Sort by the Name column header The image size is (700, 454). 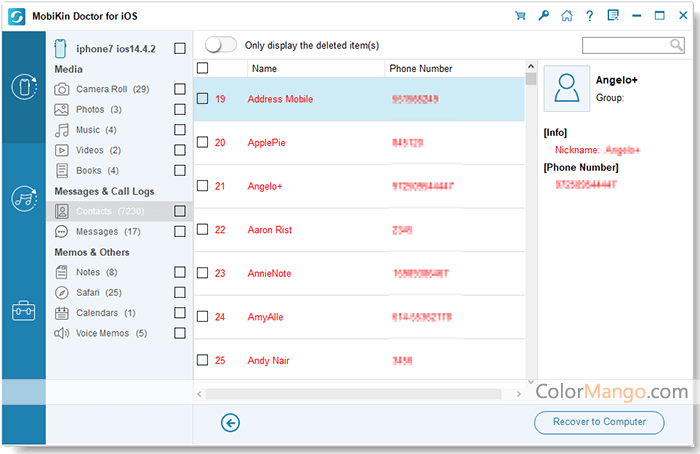(x=264, y=69)
